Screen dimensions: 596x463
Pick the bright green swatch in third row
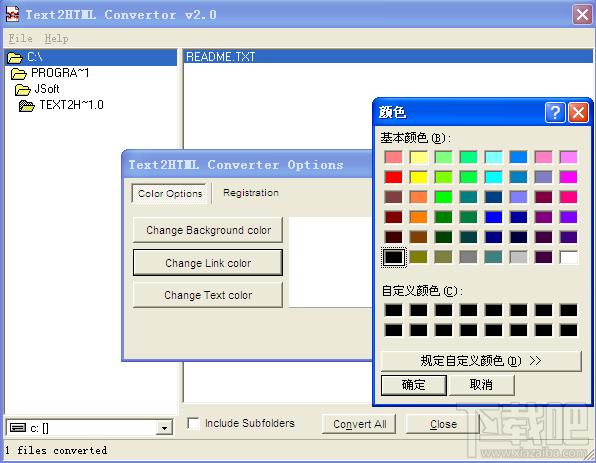[x=444, y=197]
